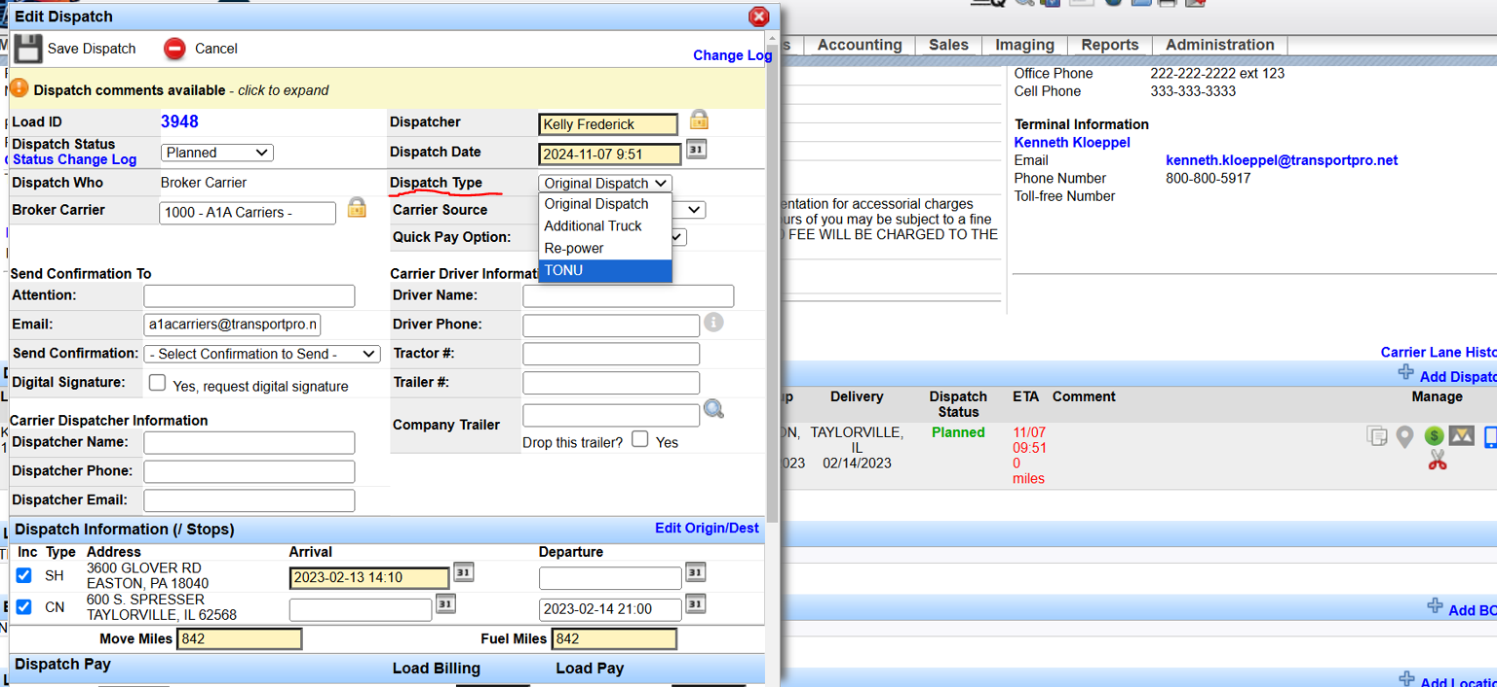Click the blue mobile phone icon in Manage

click(x=1490, y=437)
